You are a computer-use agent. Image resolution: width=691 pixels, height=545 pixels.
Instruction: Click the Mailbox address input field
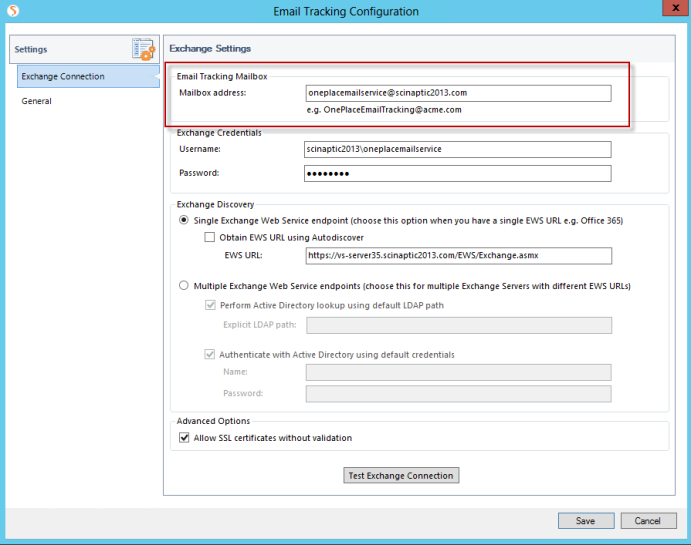point(458,93)
